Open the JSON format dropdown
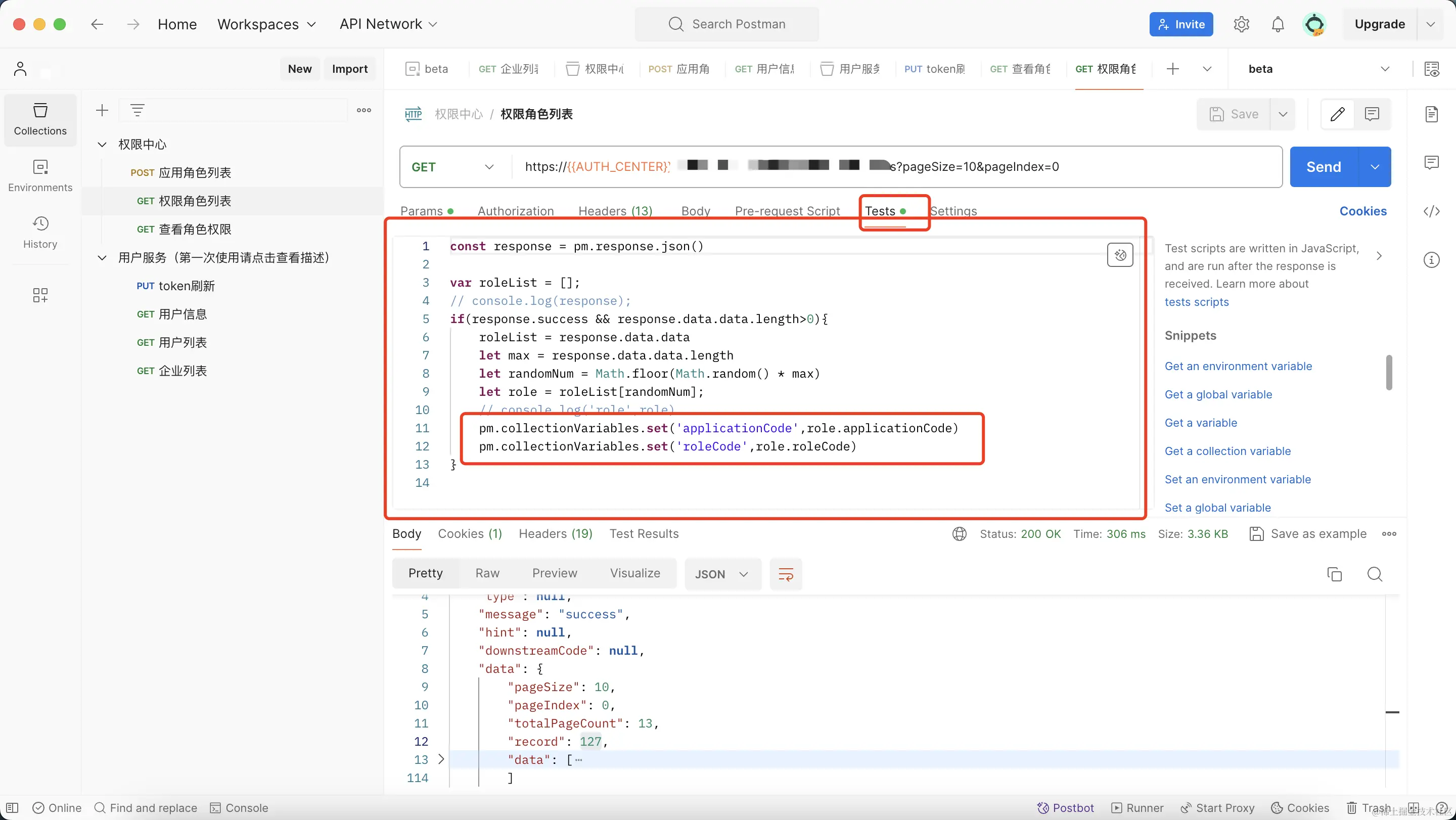 (x=722, y=574)
